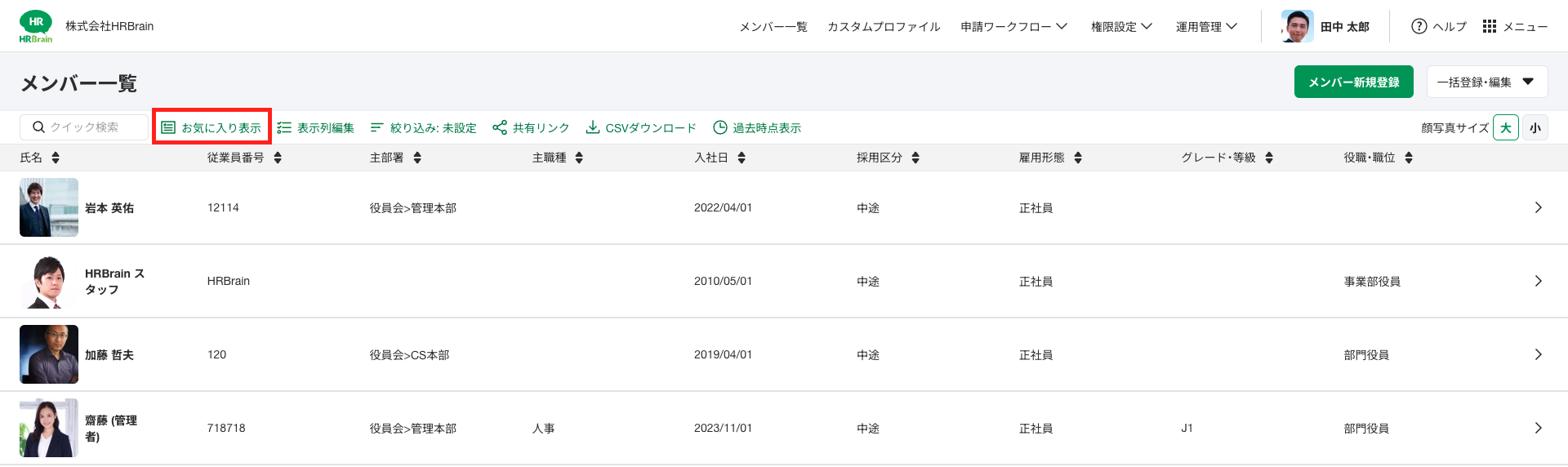Download member list via CSVダウンロード
The height and width of the screenshot is (467, 1568).
coord(641,127)
